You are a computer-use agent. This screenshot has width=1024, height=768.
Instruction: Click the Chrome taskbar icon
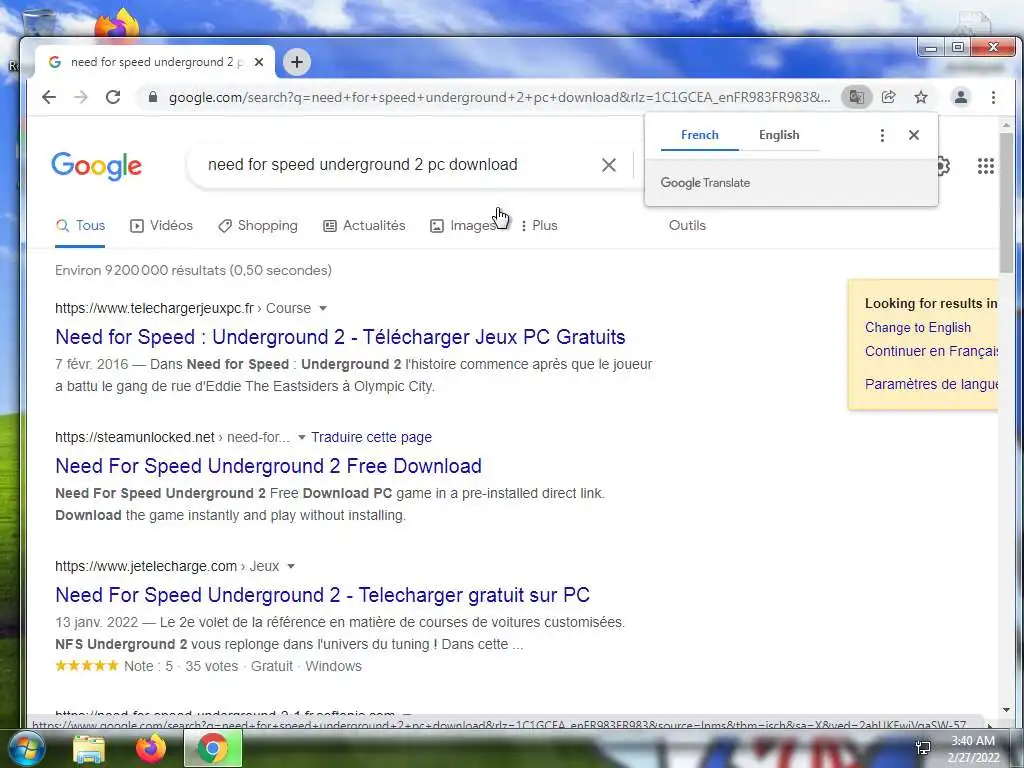coord(213,748)
